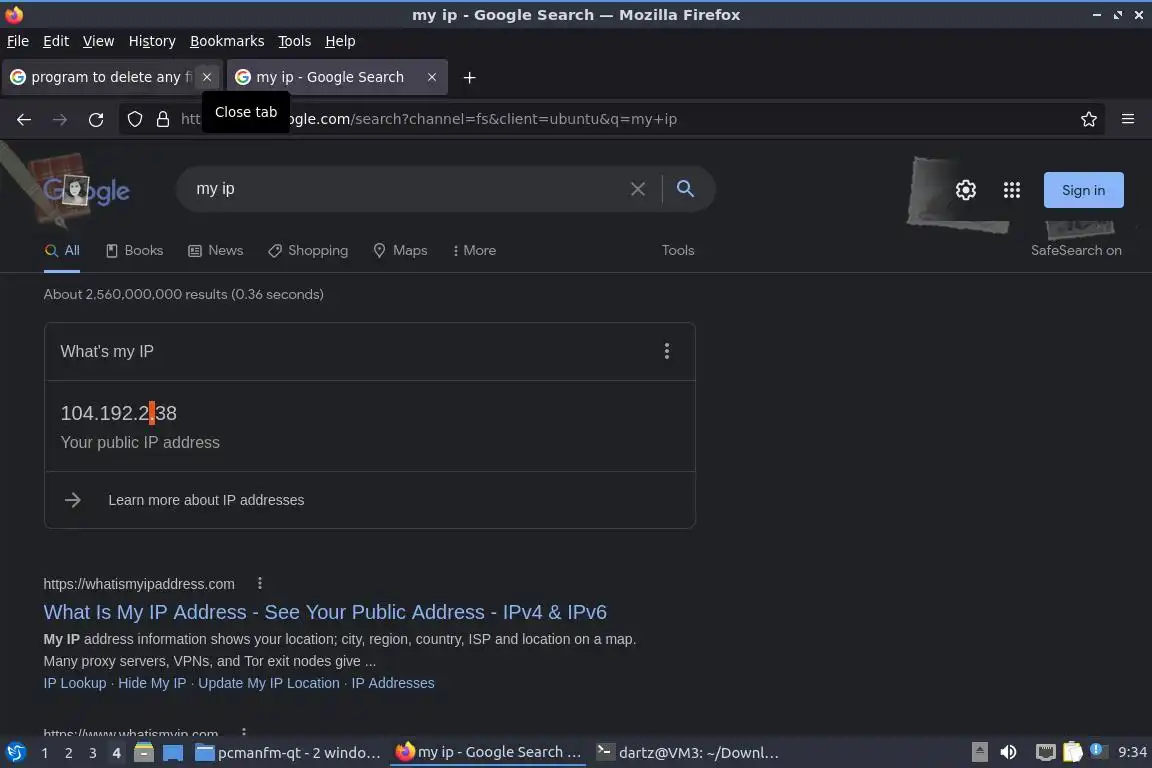1152x768 pixels.
Task: Close the 'my ip - Google Search' tab
Action: [432, 77]
